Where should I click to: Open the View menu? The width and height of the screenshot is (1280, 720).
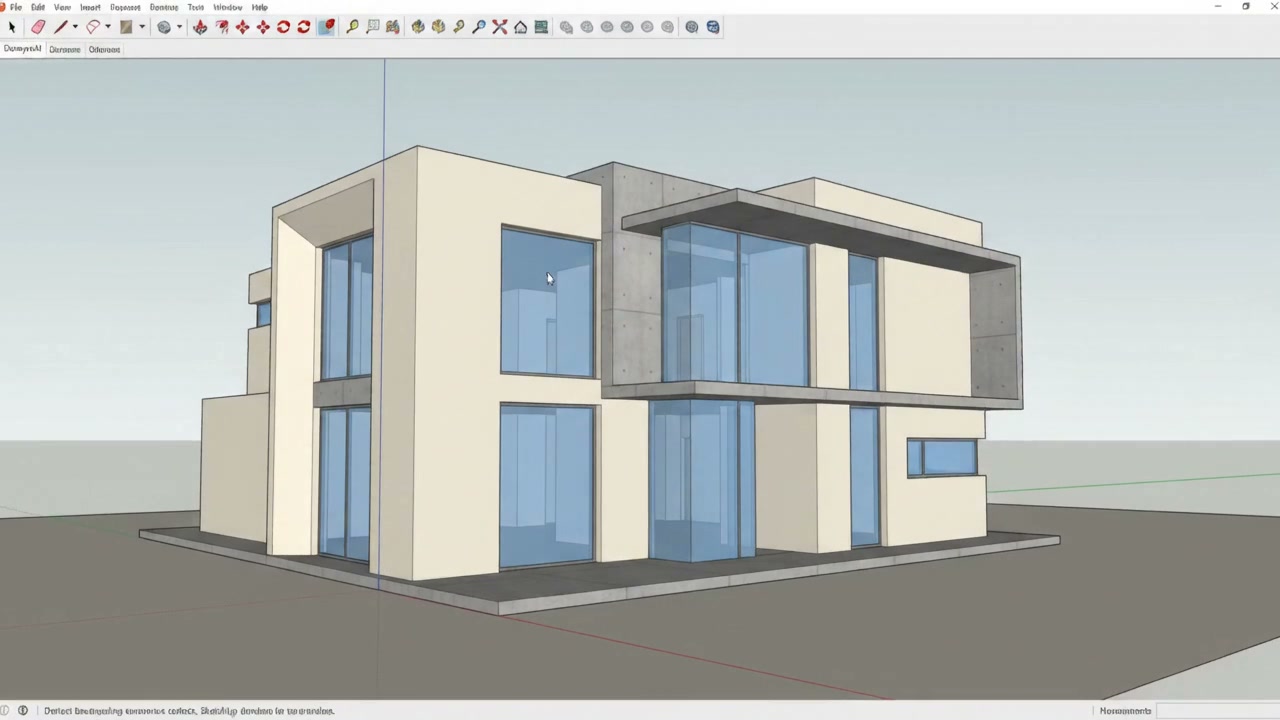[62, 7]
